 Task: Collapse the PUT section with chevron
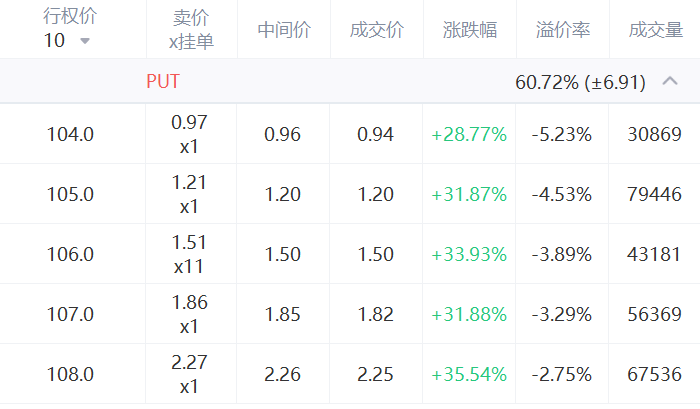pyautogui.click(x=670, y=81)
